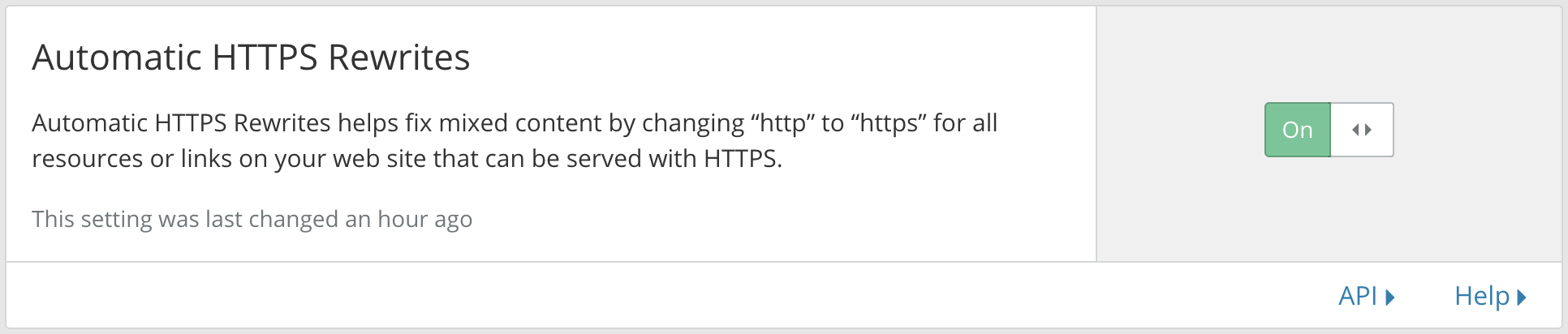Click the triangle arrow beside Help
This screenshot has height=334, width=1568.
pyautogui.click(x=1522, y=298)
